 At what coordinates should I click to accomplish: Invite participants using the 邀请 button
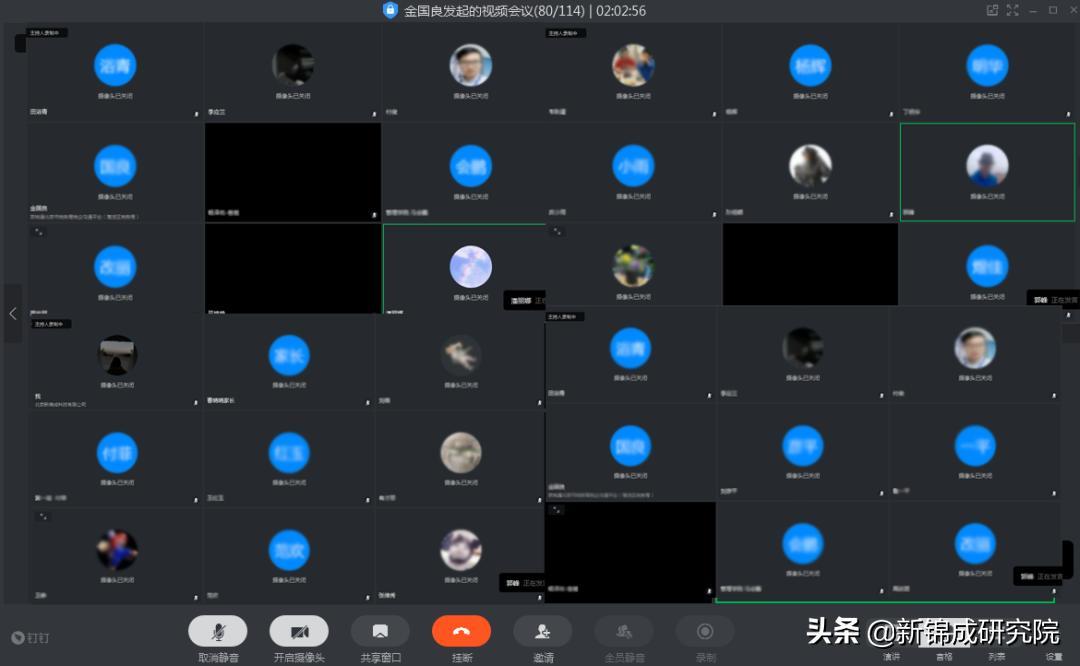(x=542, y=631)
